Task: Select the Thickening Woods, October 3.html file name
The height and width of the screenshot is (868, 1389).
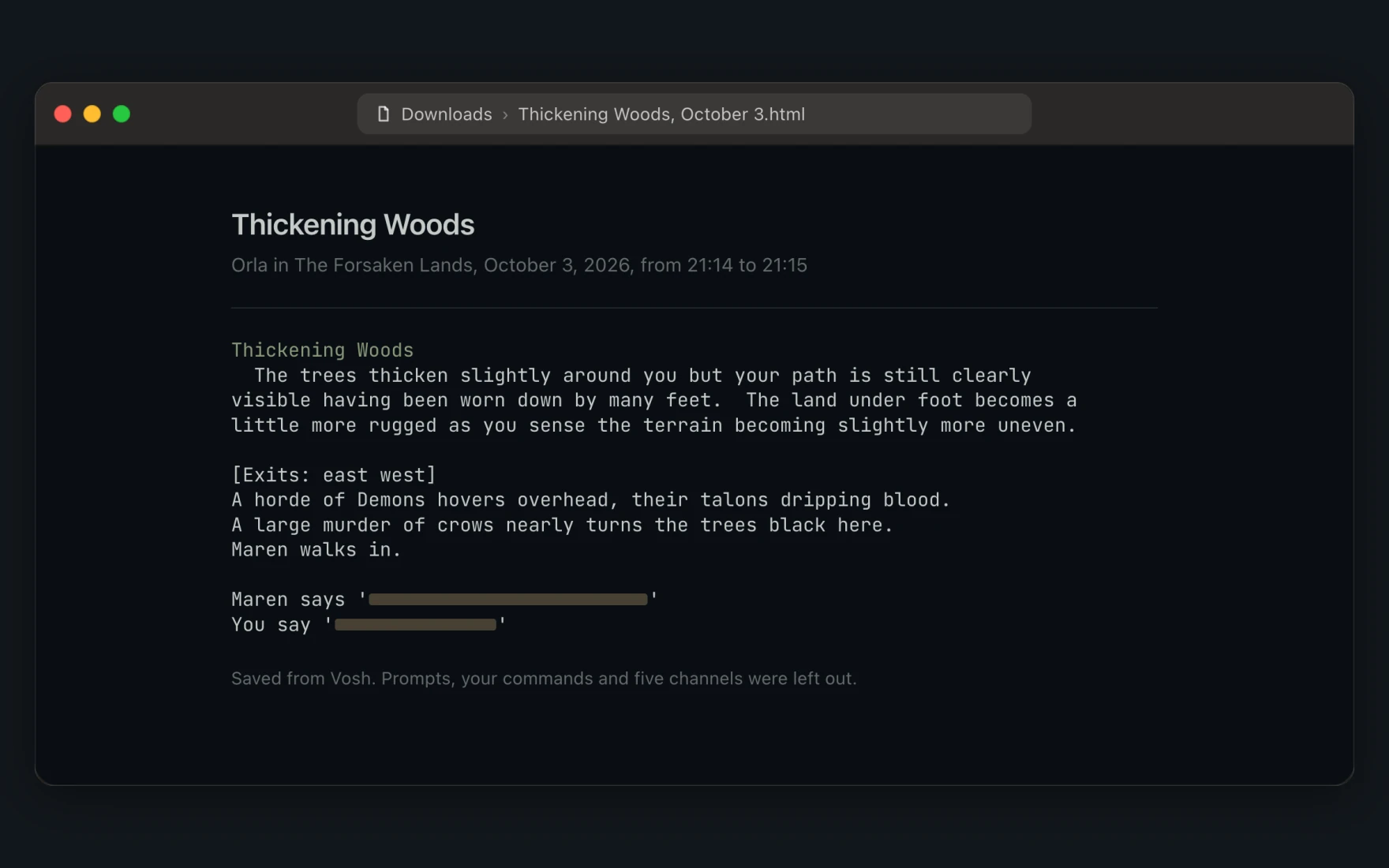Action: (x=661, y=114)
